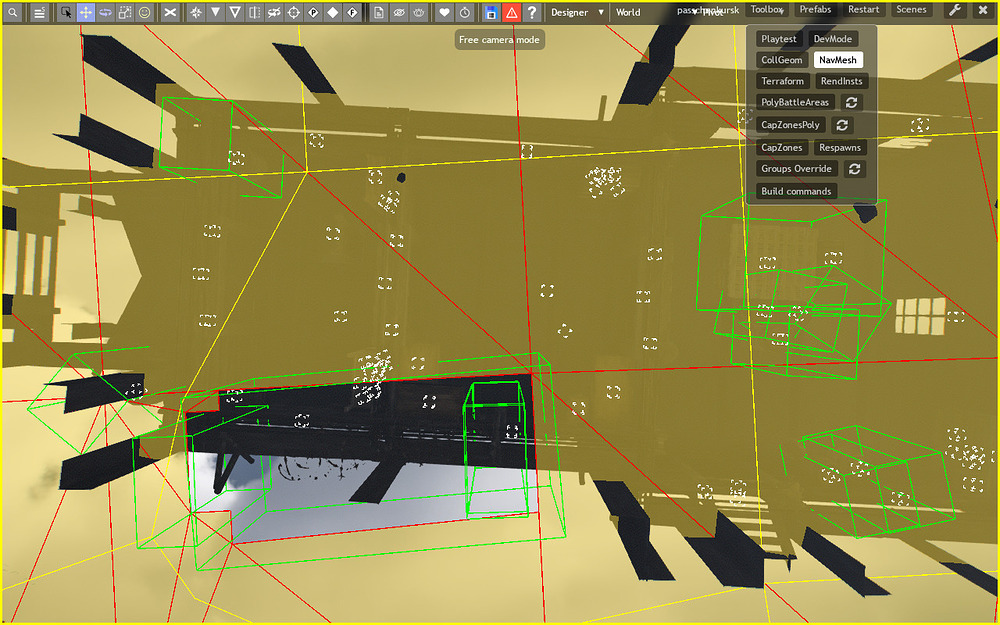This screenshot has width=1000, height=625.
Task: Click the diamond P icon
Action: click(x=313, y=12)
